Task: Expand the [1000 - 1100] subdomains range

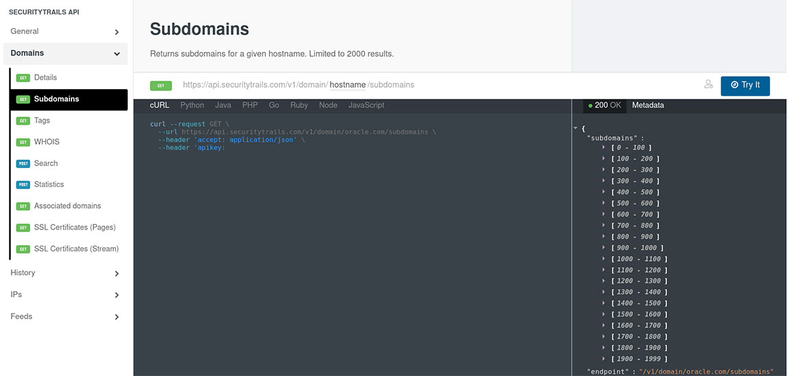Action: click(x=604, y=259)
